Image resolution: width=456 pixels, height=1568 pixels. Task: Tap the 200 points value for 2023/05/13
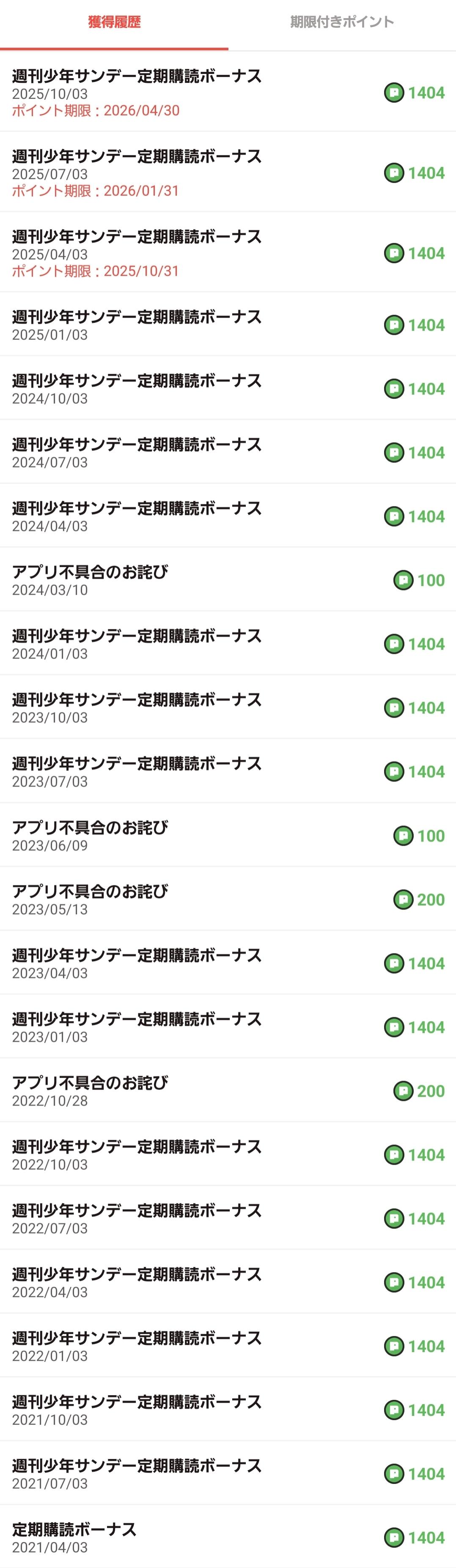pos(430,900)
